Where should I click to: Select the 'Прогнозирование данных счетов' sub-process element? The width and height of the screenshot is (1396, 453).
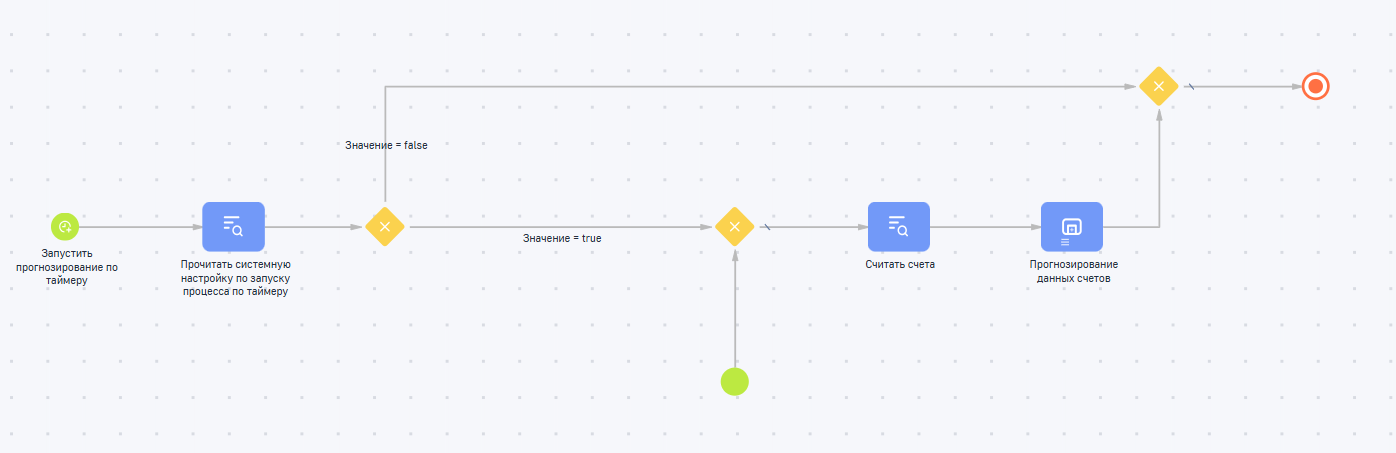[1071, 227]
